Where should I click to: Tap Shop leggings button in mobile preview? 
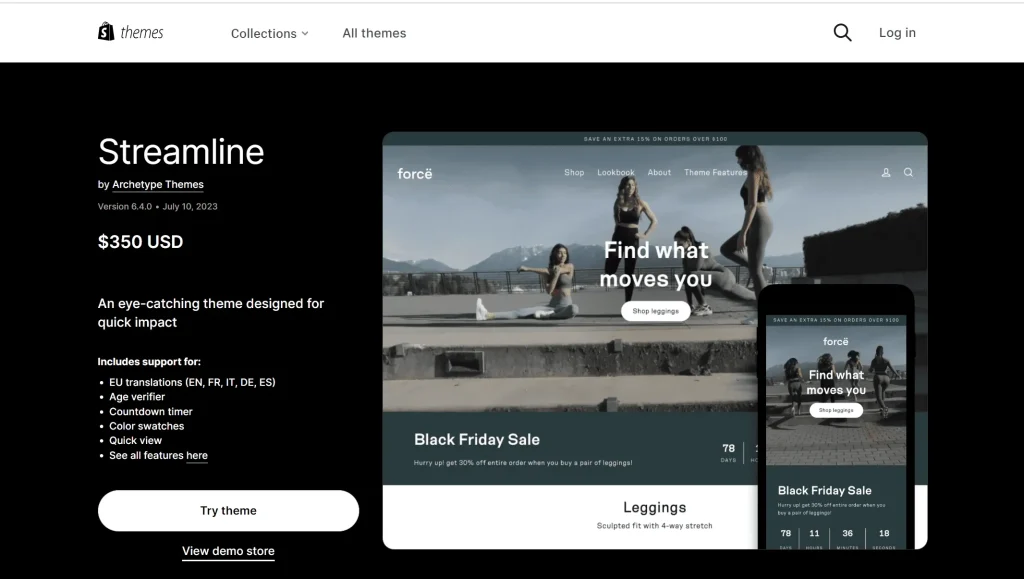click(835, 410)
